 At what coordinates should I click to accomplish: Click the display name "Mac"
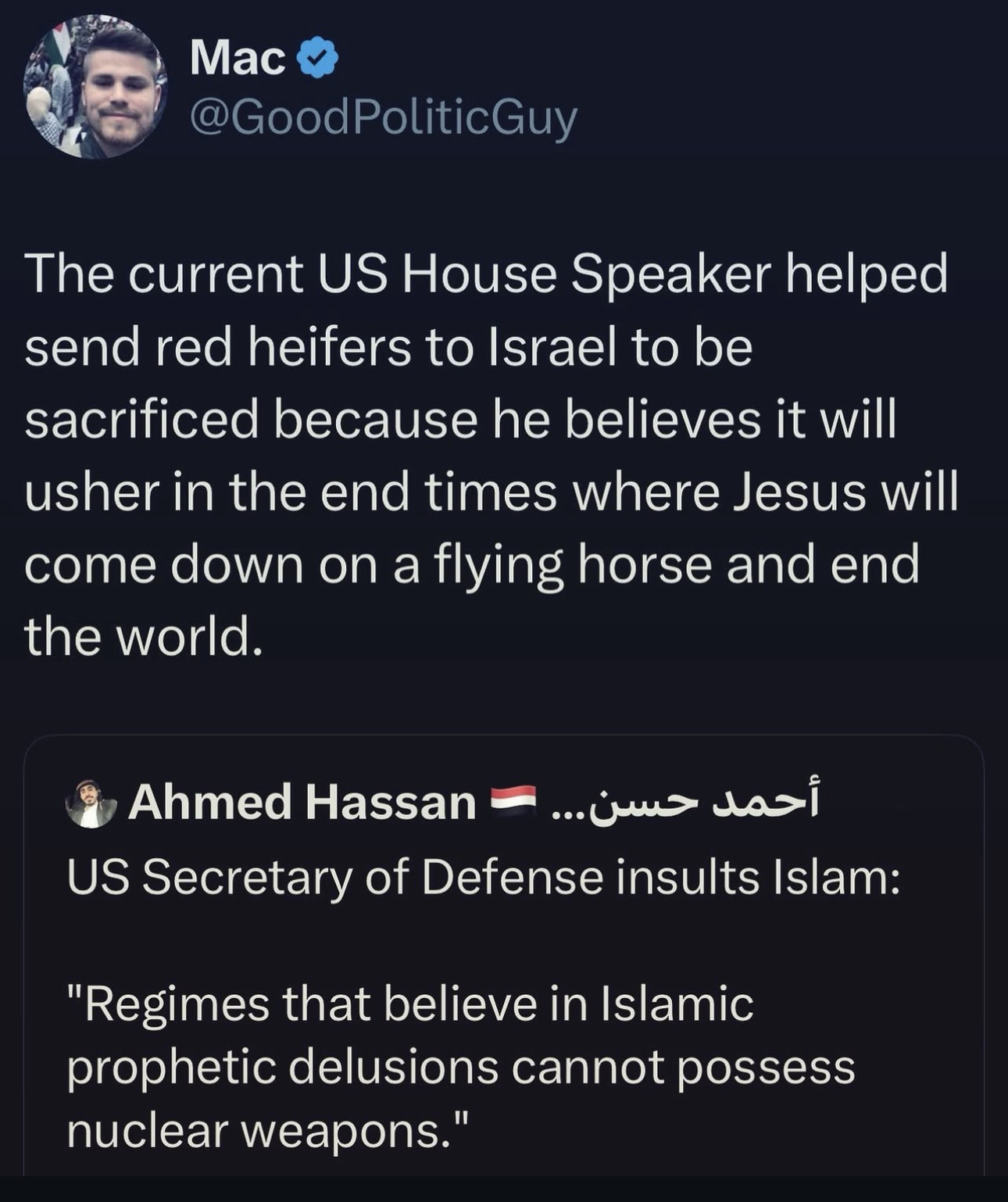click(238, 59)
